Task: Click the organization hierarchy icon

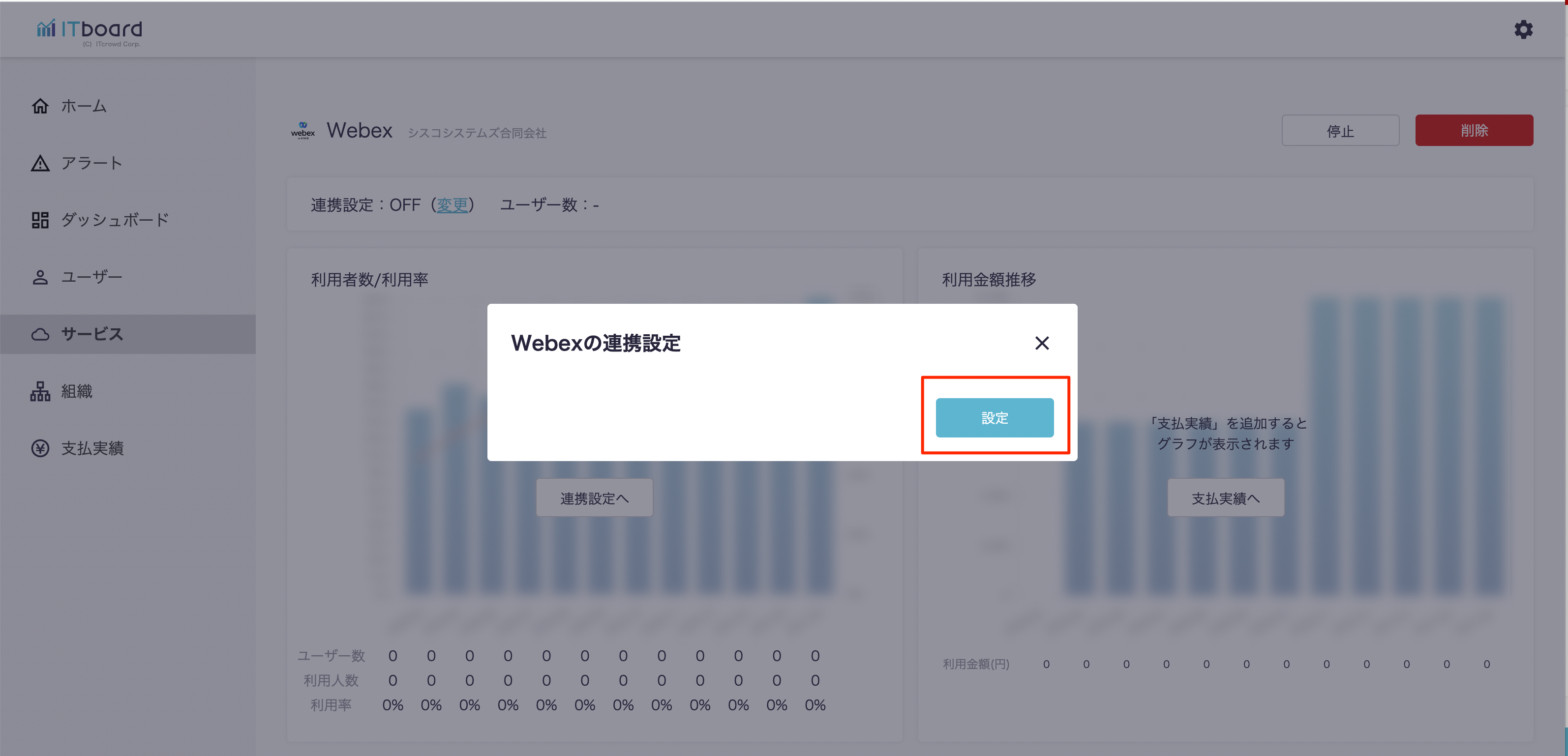Action: [x=40, y=391]
